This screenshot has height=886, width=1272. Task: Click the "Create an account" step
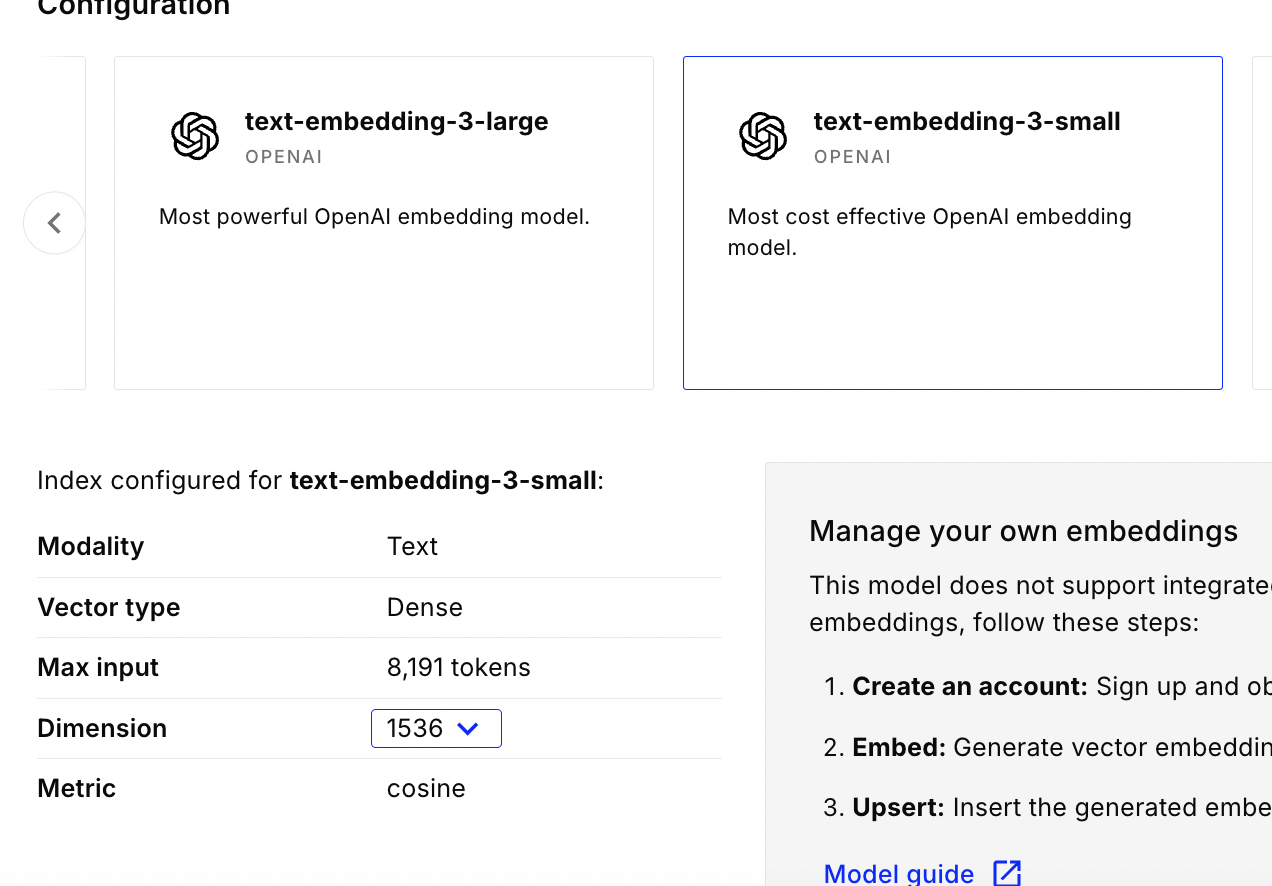[969, 687]
